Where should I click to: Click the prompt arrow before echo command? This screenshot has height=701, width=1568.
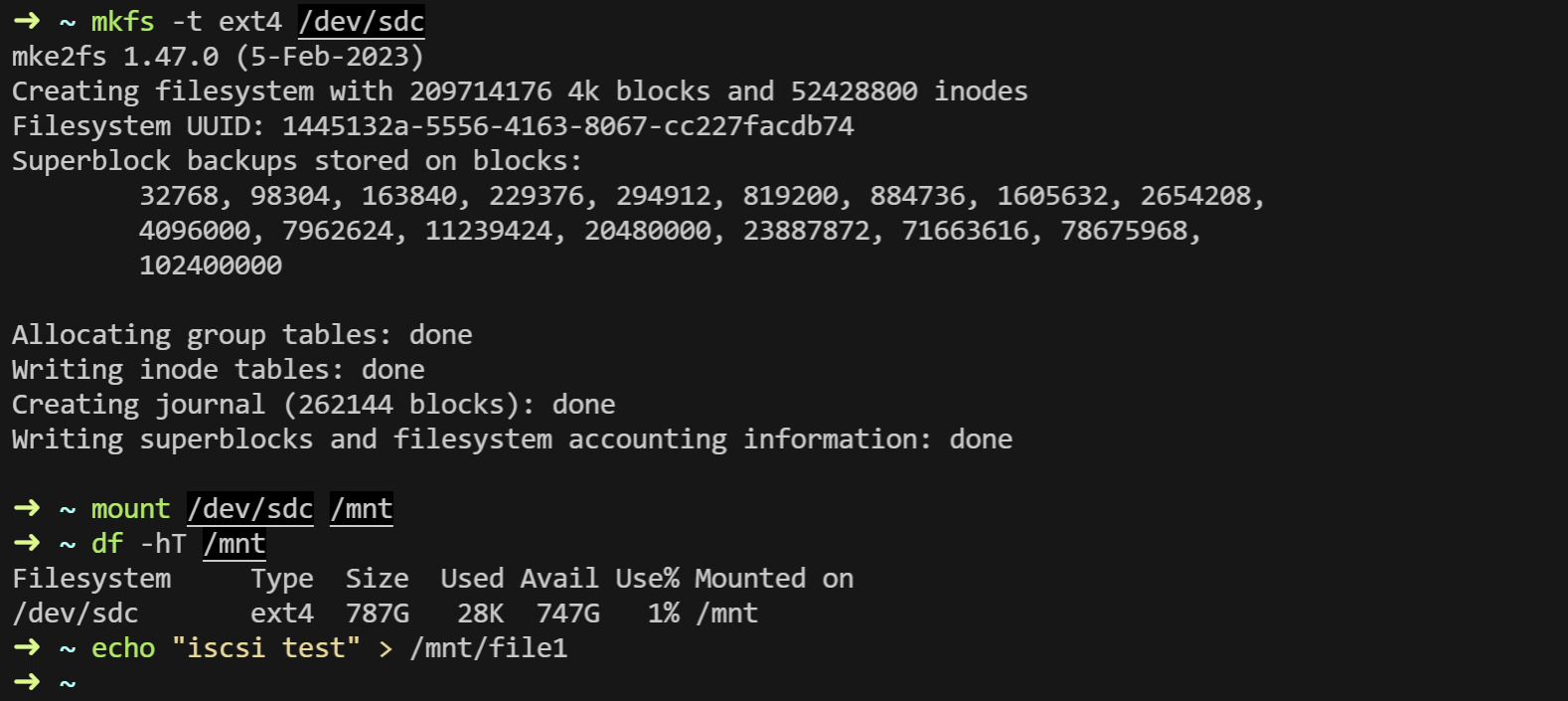(27, 647)
